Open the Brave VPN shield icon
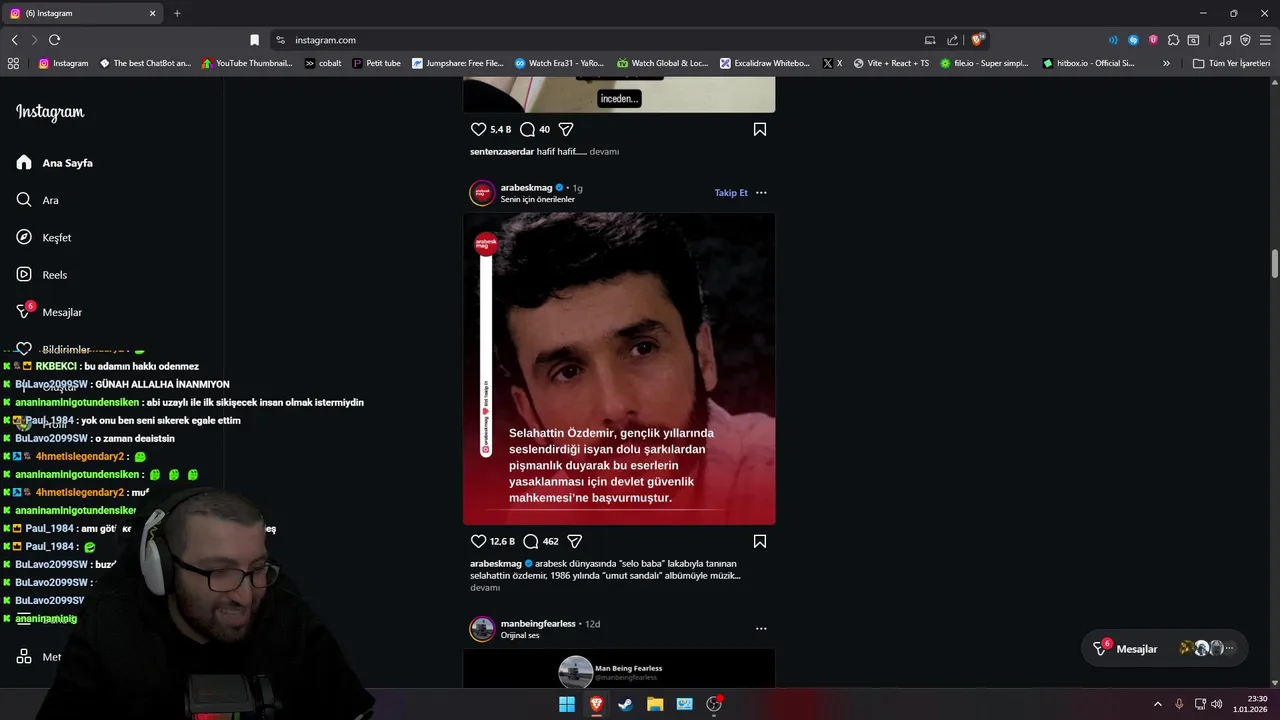The width and height of the screenshot is (1280, 720). (x=1245, y=40)
